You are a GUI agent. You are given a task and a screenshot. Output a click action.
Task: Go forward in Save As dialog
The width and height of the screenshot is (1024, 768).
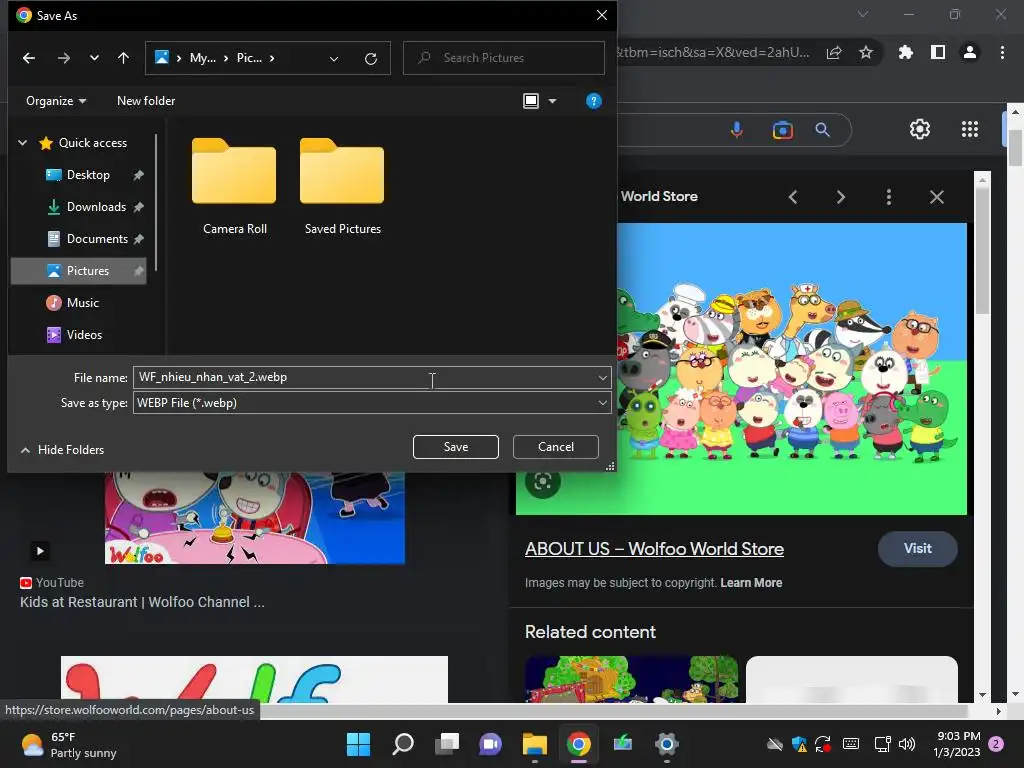click(x=63, y=58)
